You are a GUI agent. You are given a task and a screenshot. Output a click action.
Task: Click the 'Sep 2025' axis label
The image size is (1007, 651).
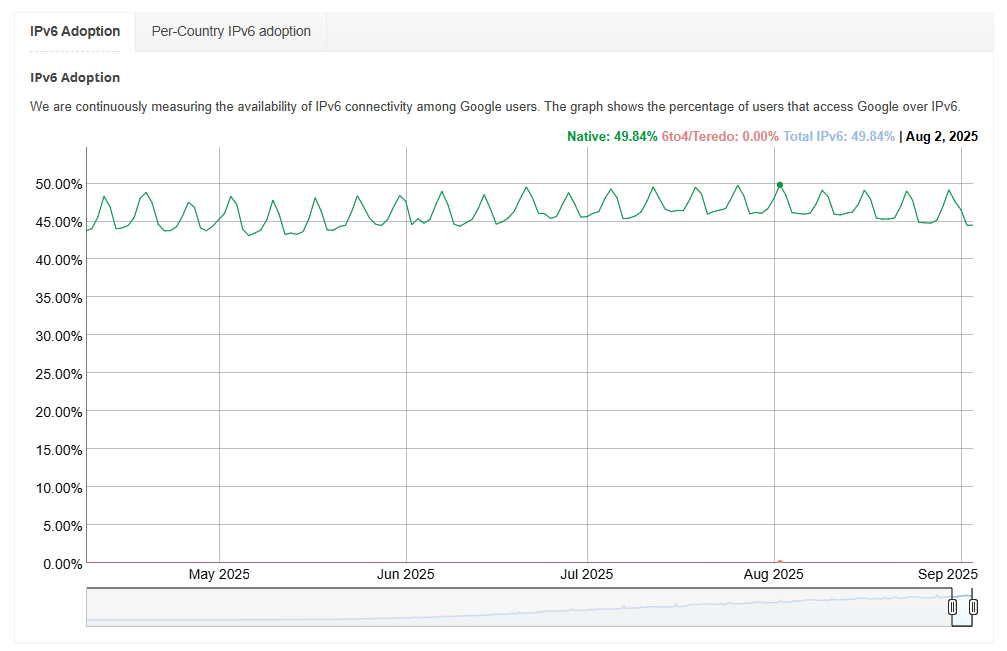(948, 574)
